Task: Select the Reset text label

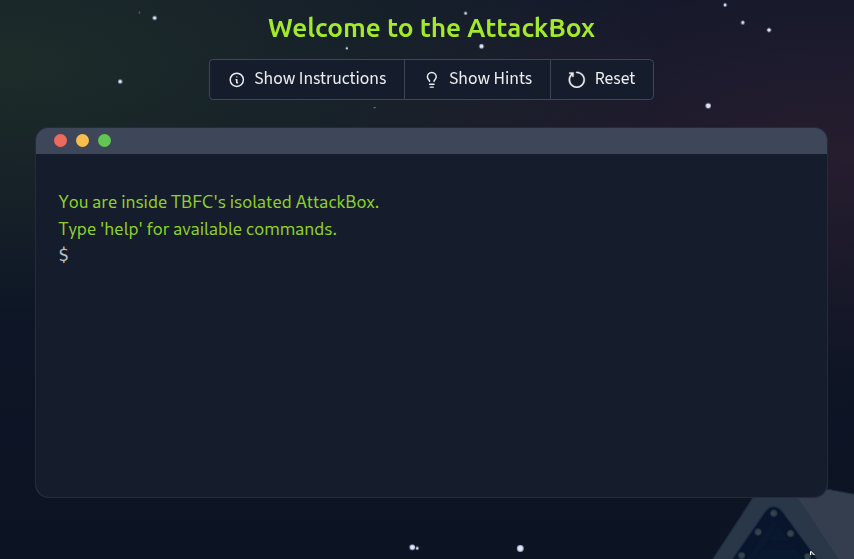Action: (615, 79)
